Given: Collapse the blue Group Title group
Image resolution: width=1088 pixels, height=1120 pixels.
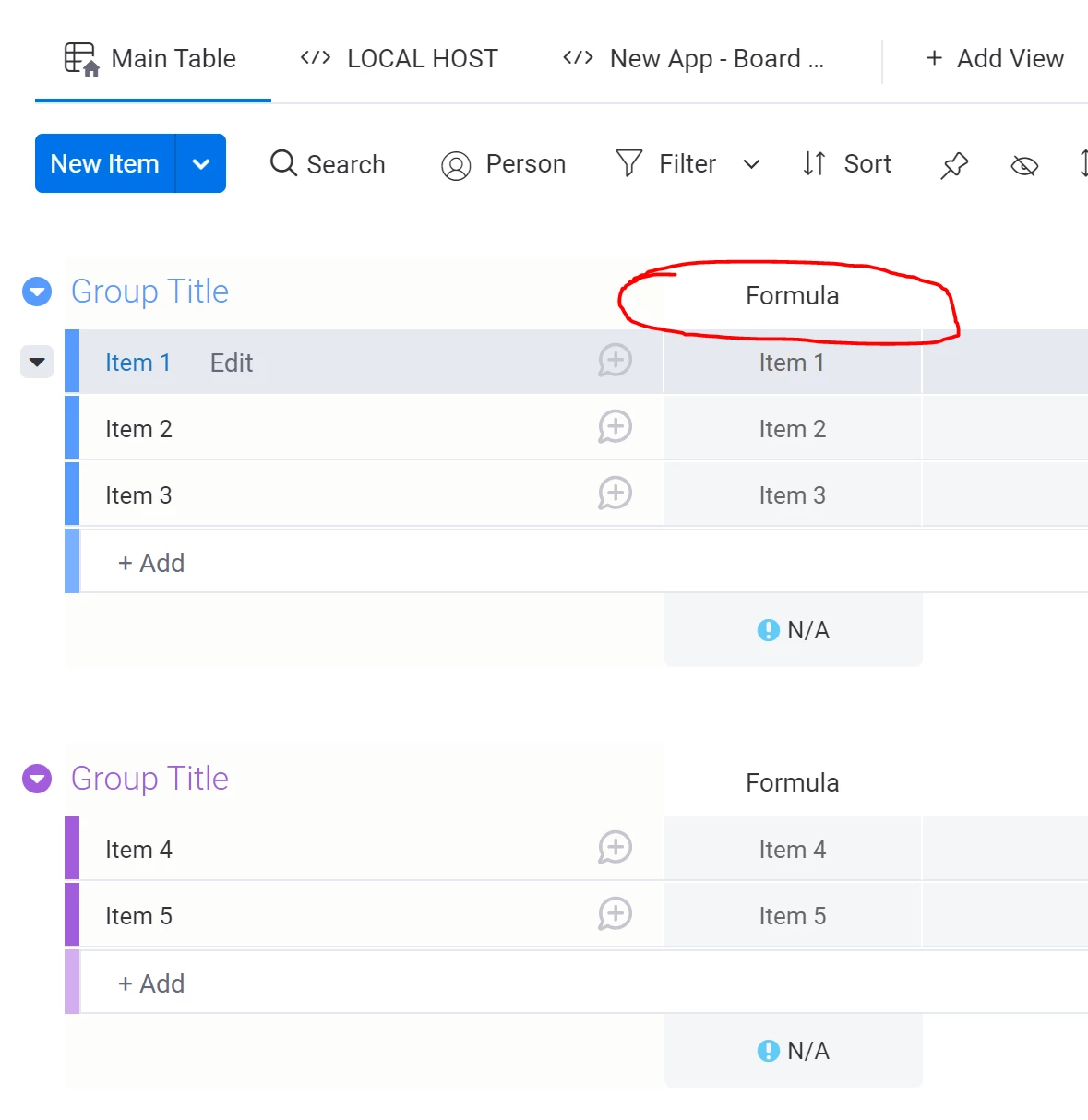Looking at the screenshot, I should [37, 292].
